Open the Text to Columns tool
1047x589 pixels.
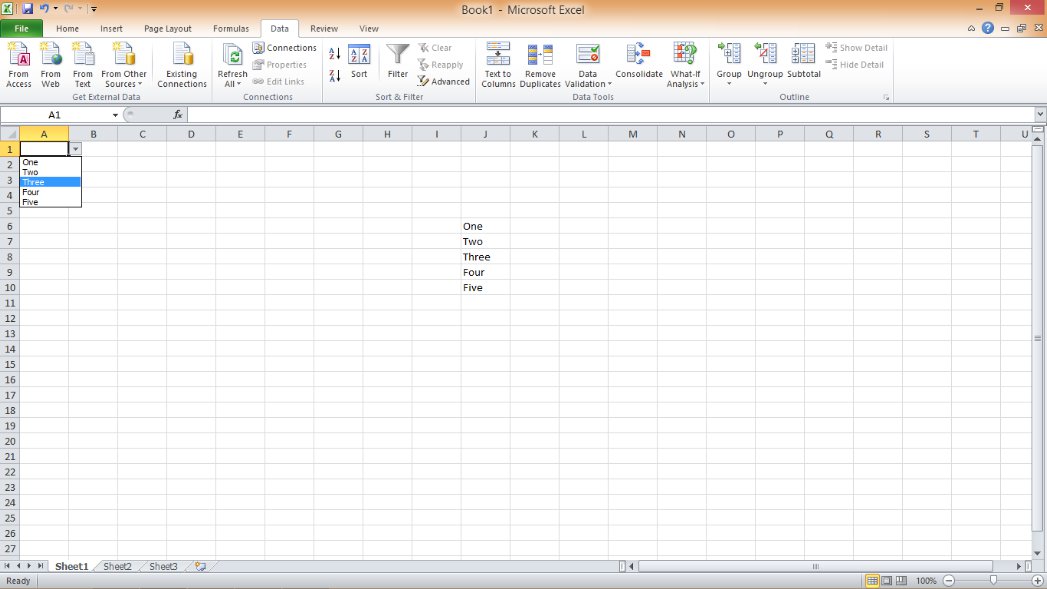(x=497, y=55)
